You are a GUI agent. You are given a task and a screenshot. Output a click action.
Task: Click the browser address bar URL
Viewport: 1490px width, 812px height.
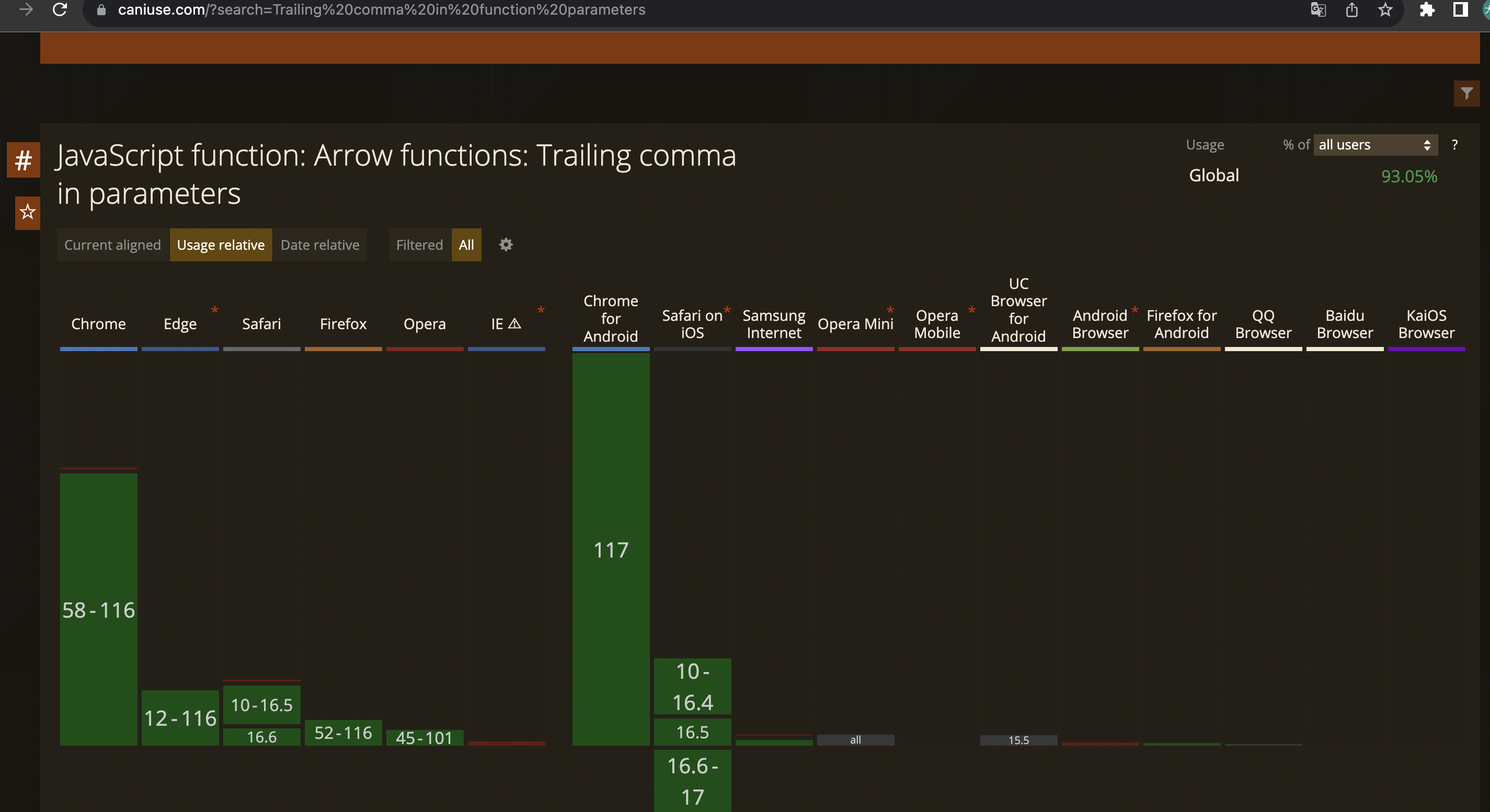tap(381, 10)
